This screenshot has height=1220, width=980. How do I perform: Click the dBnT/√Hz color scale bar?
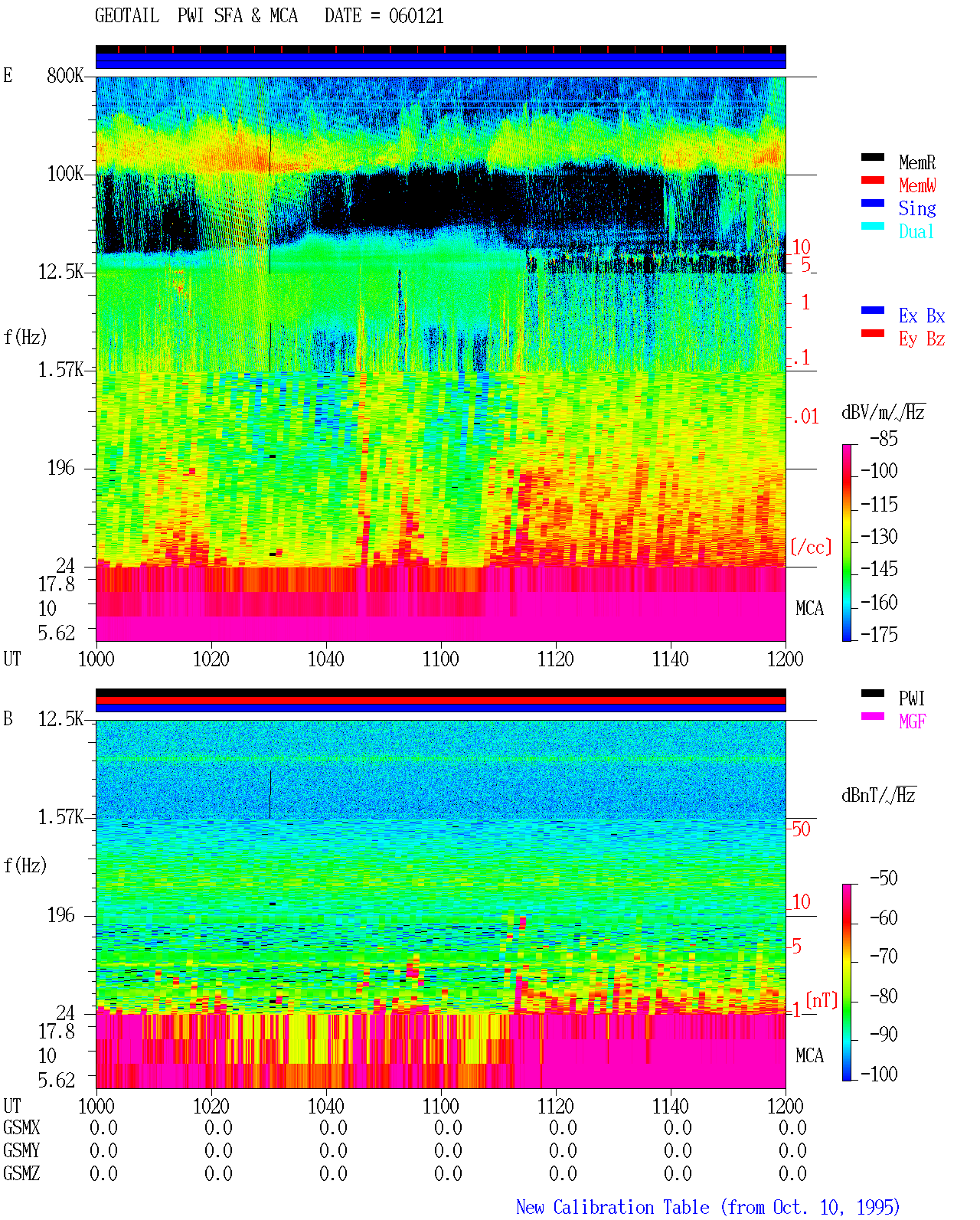click(847, 983)
